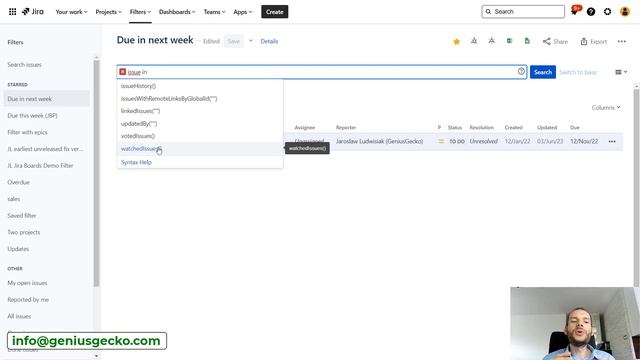The width and height of the screenshot is (640, 360).
Task: Expand the Filters menu
Action: (x=140, y=12)
